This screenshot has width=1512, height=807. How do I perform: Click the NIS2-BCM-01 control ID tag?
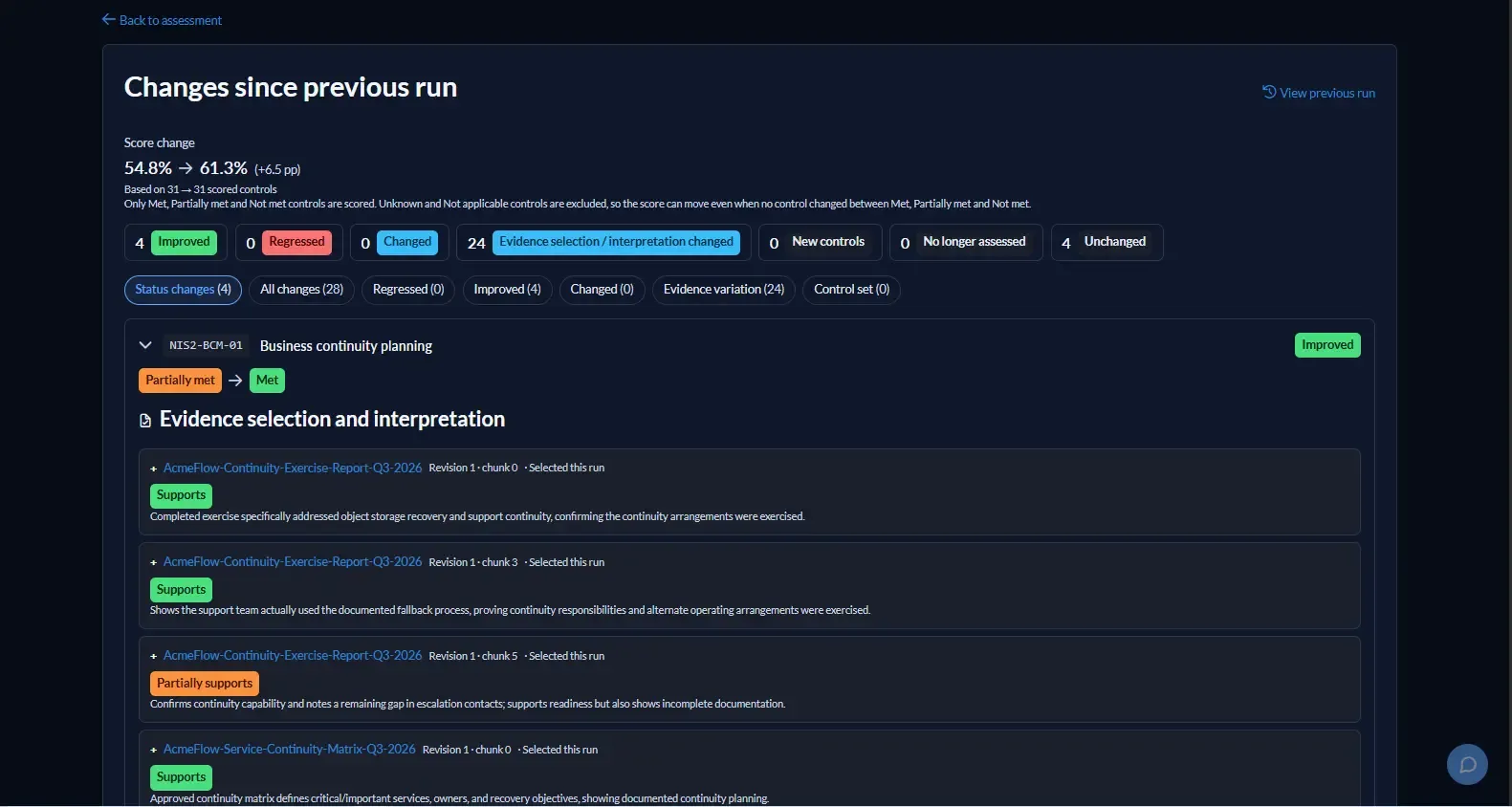[x=206, y=345]
